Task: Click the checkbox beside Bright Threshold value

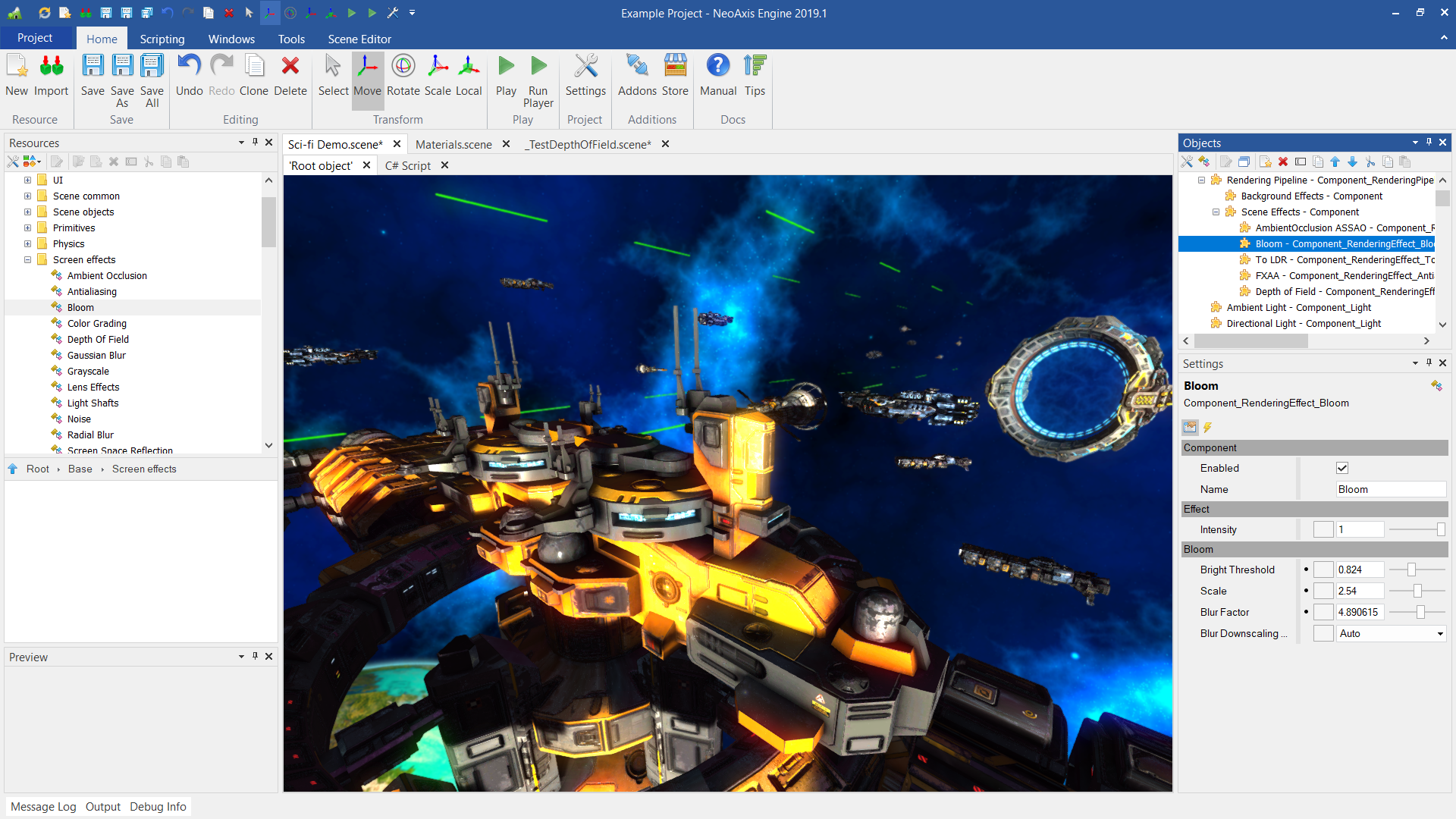Action: [x=1323, y=570]
